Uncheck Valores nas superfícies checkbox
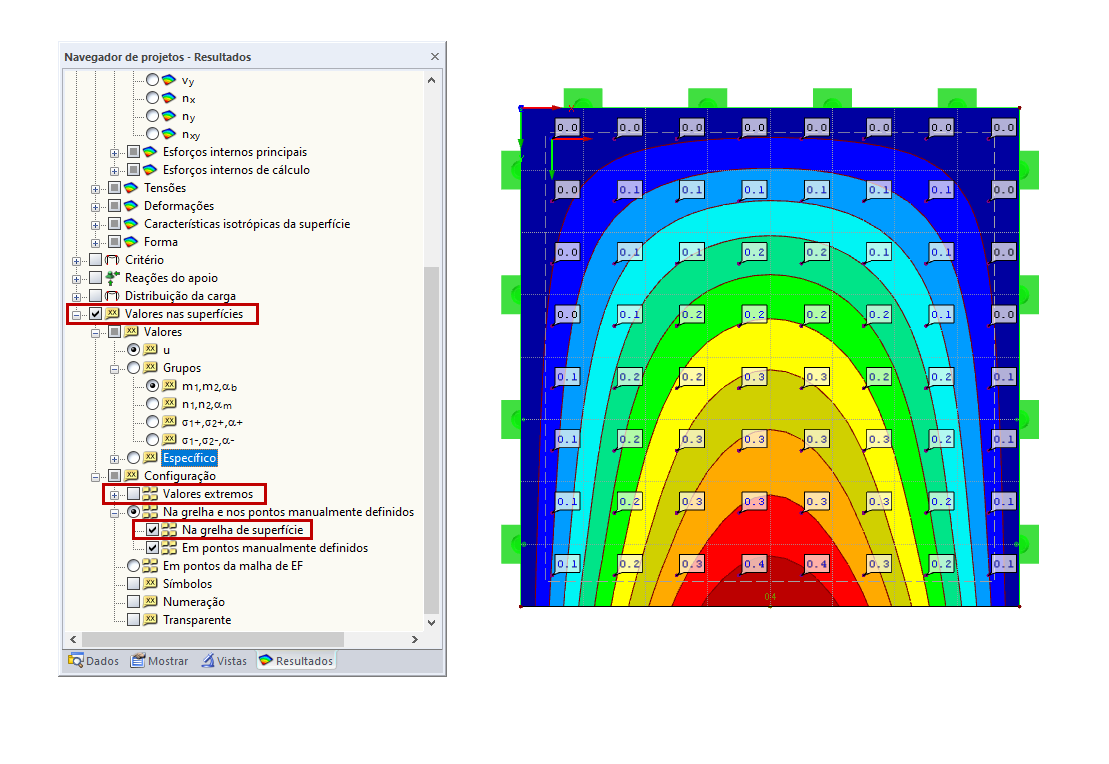1109x764 pixels. [x=95, y=313]
